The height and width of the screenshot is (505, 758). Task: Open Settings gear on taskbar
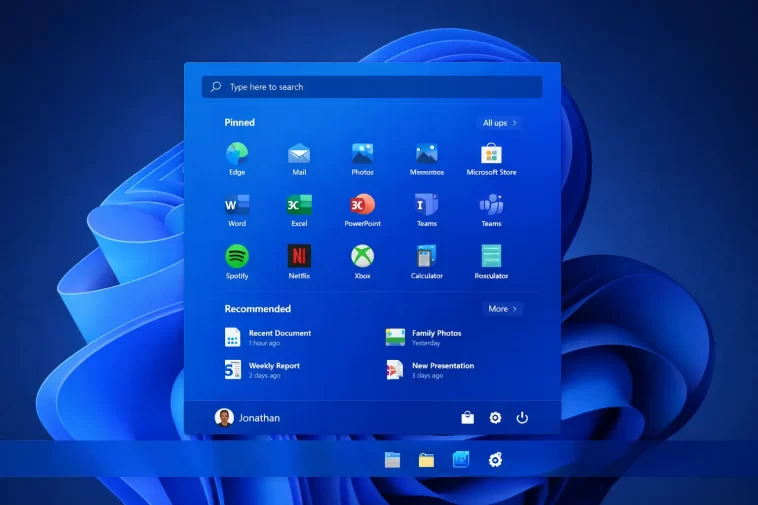(x=495, y=460)
